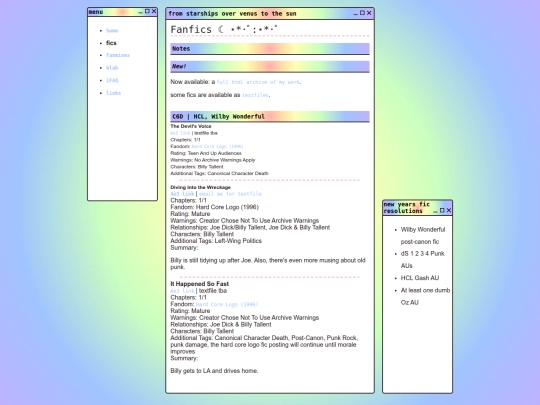Click 'HCL Gash AU' resolution item
Screen dimensions: 540x405
(420, 278)
